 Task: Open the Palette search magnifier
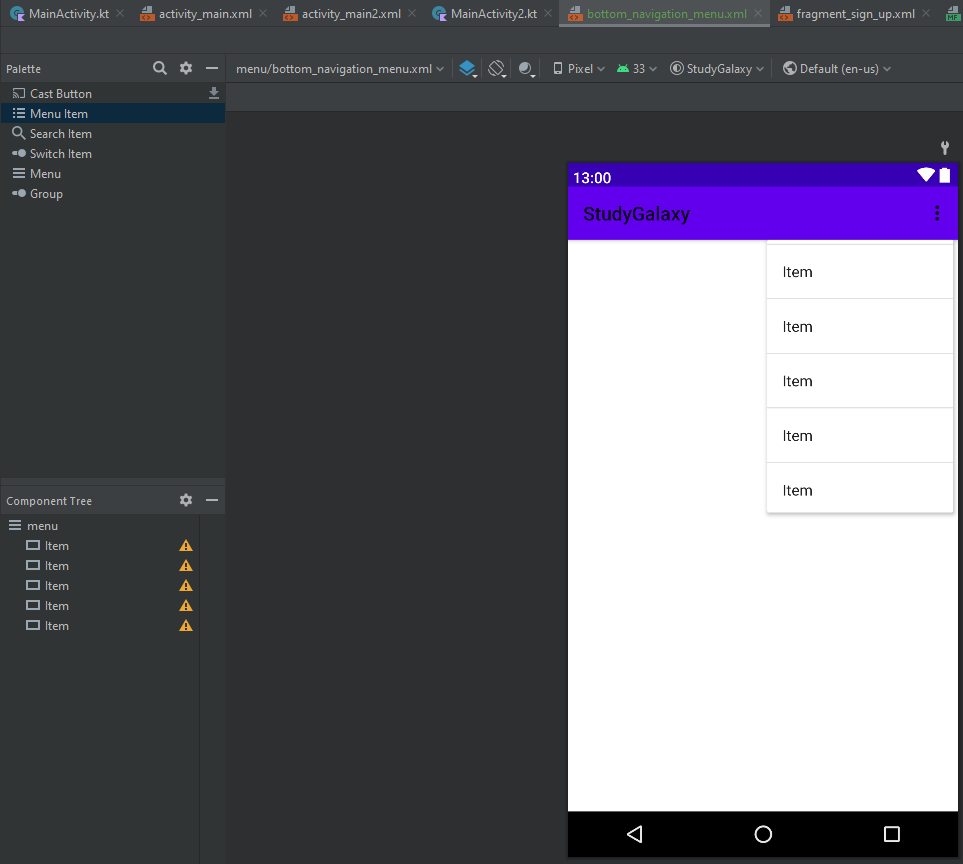coord(159,68)
